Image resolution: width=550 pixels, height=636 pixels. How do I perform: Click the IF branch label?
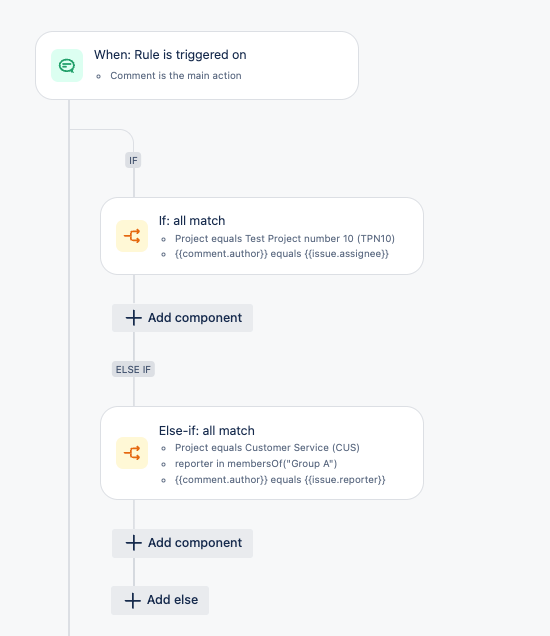tap(133, 161)
